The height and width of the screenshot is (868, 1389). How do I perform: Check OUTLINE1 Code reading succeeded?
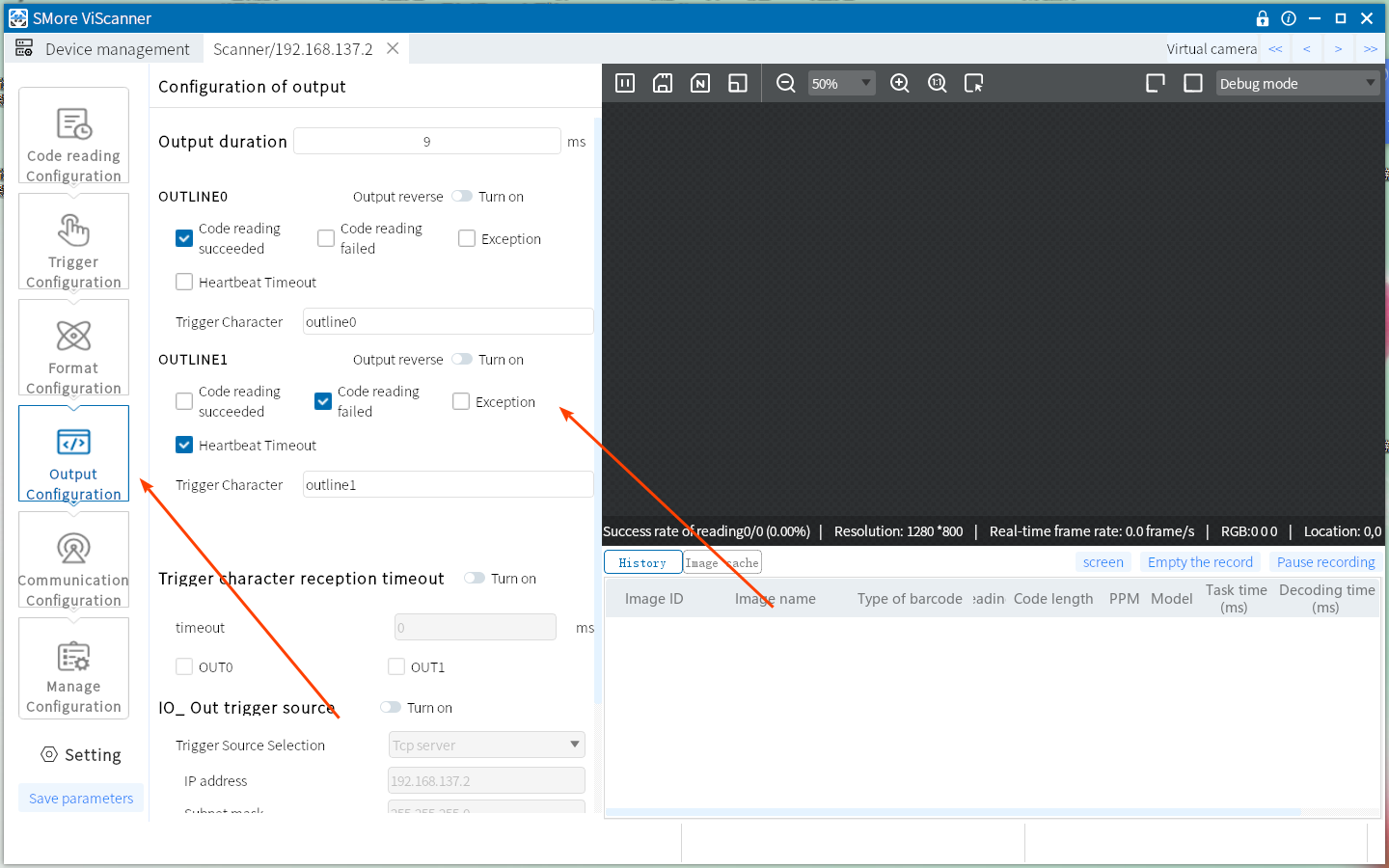click(184, 401)
